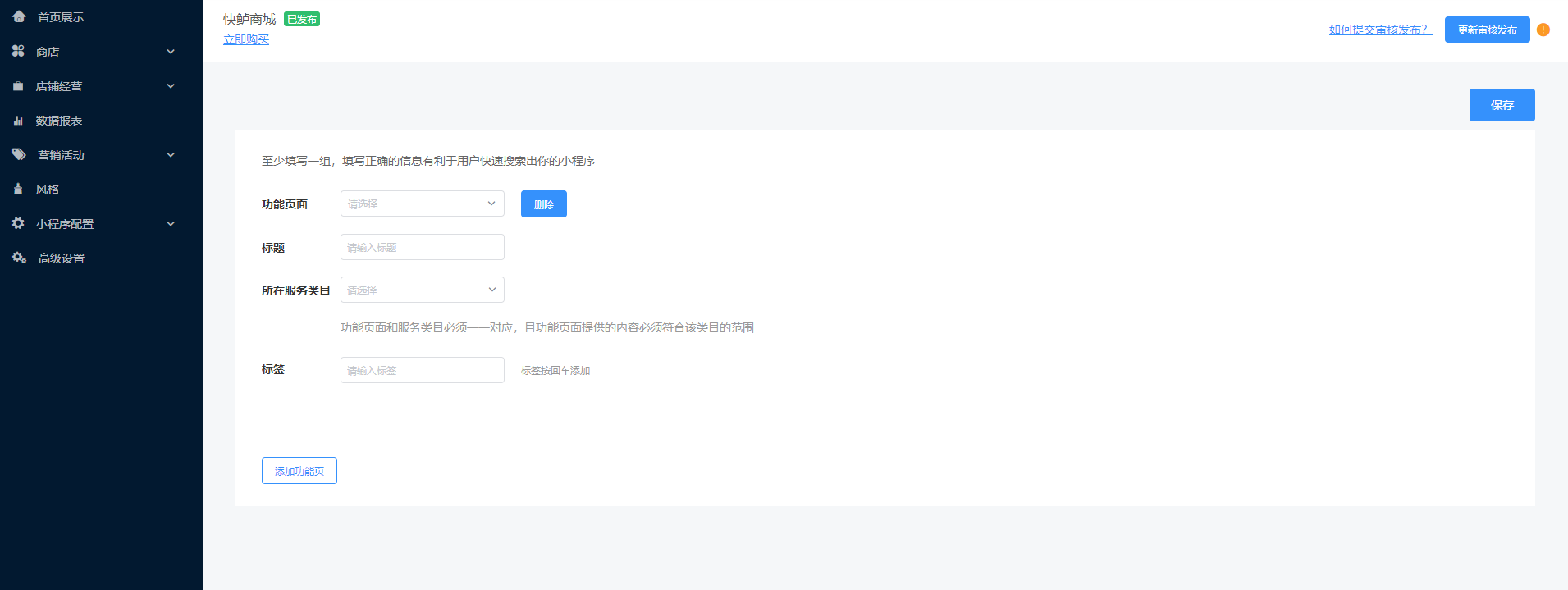
Task: Open 数据报表 menu item
Action: click(x=59, y=121)
